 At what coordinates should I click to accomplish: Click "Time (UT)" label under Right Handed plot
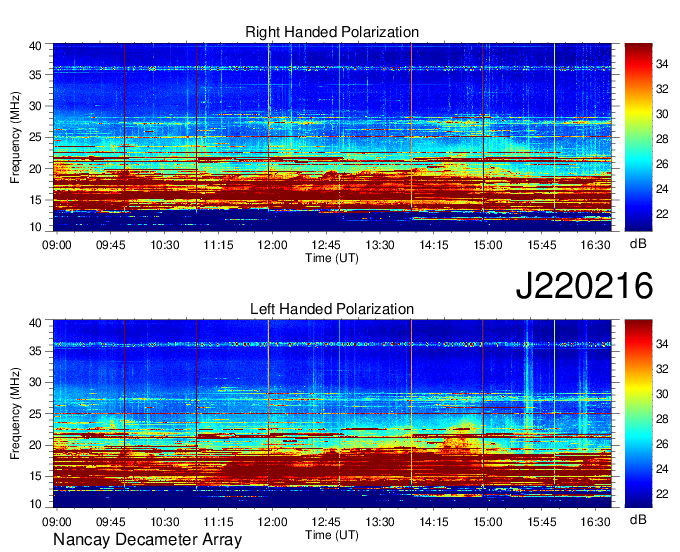332,258
